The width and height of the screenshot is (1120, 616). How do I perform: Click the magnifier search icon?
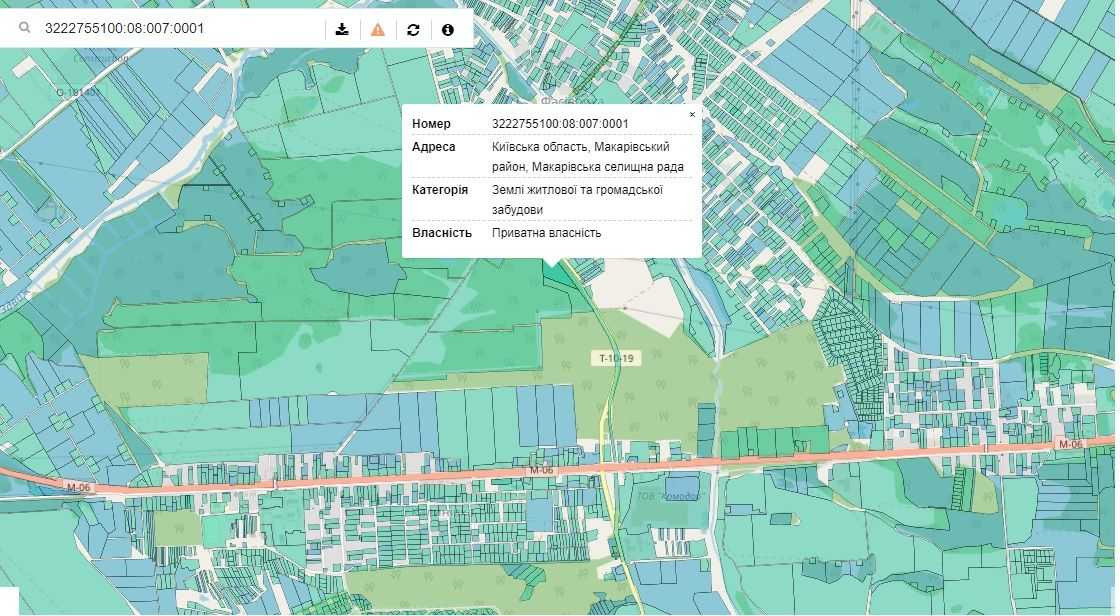24,29
